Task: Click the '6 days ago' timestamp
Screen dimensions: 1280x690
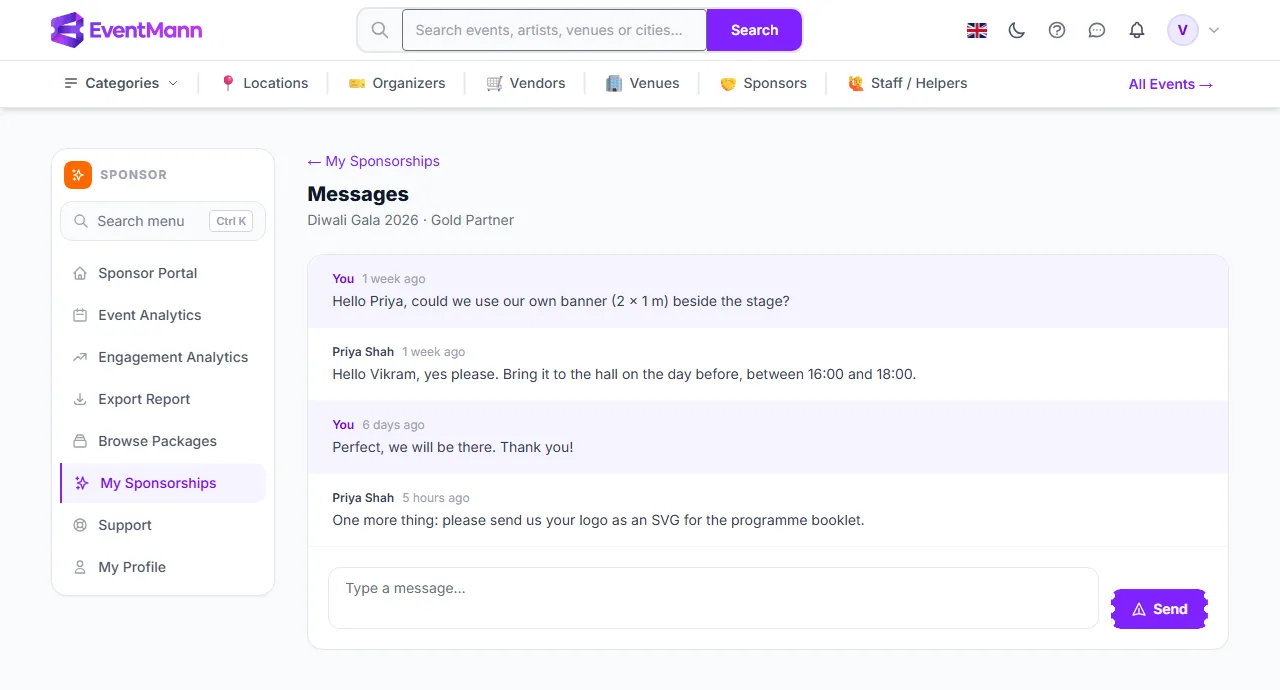Action: pyautogui.click(x=394, y=425)
